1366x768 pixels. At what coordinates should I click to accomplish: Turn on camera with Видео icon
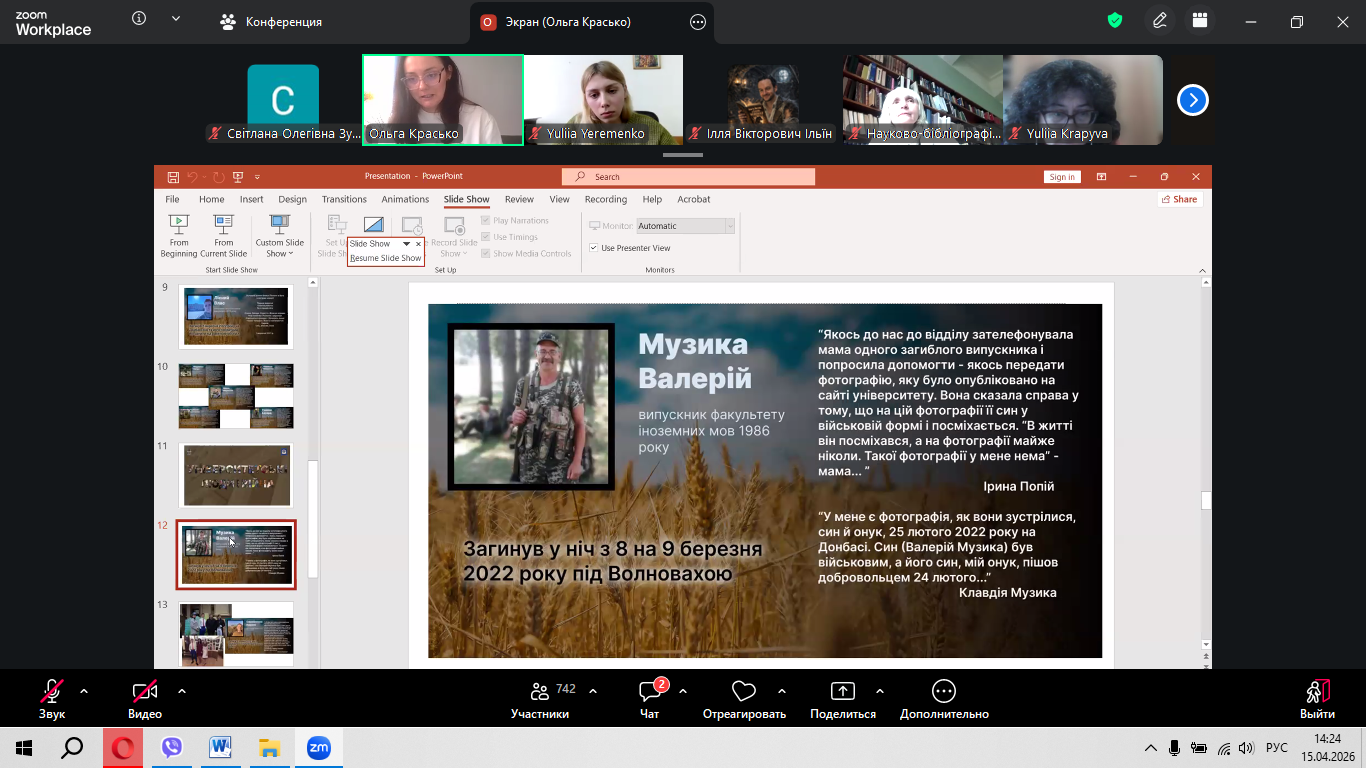(x=145, y=692)
